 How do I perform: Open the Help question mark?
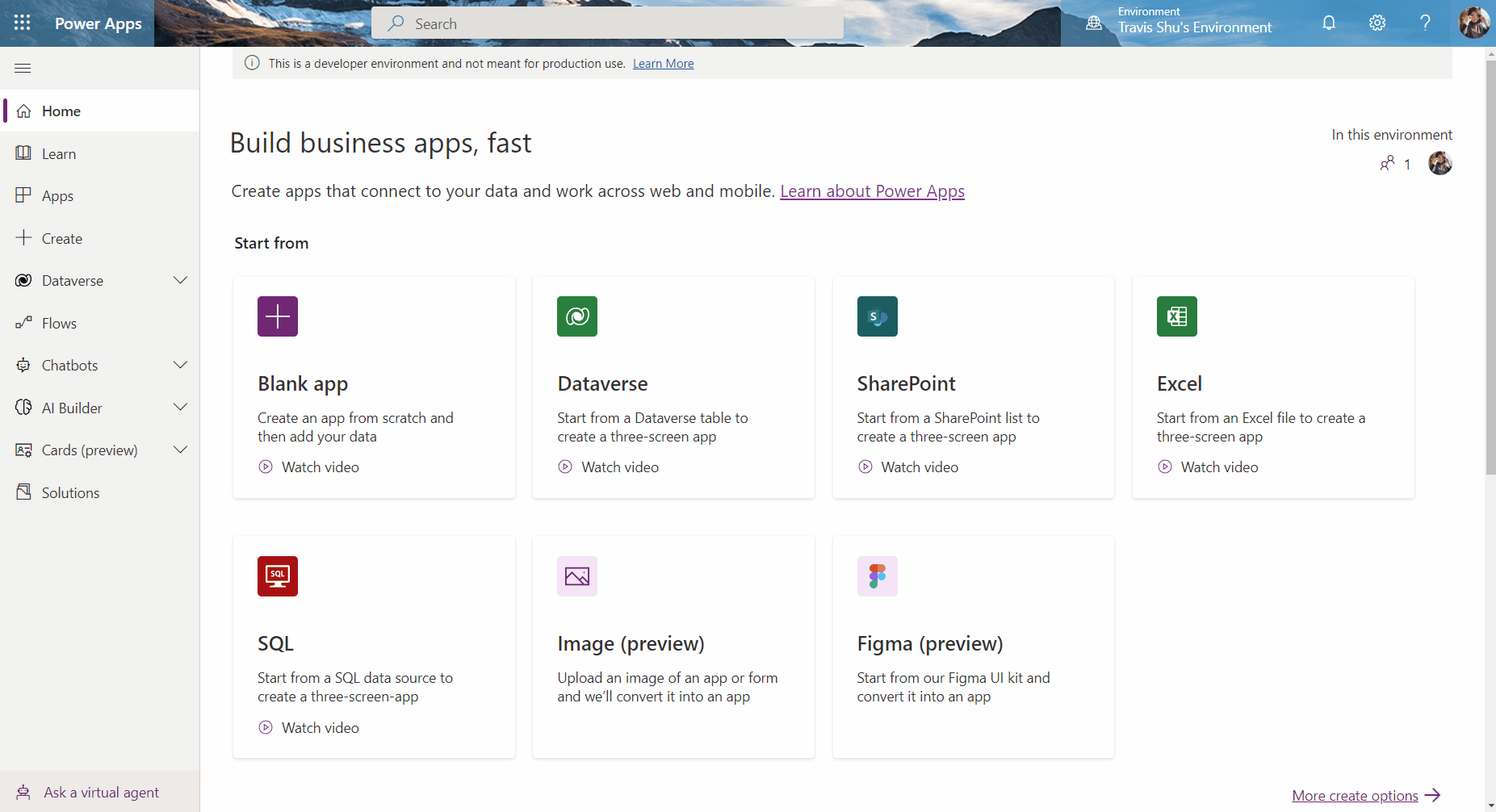coord(1426,23)
